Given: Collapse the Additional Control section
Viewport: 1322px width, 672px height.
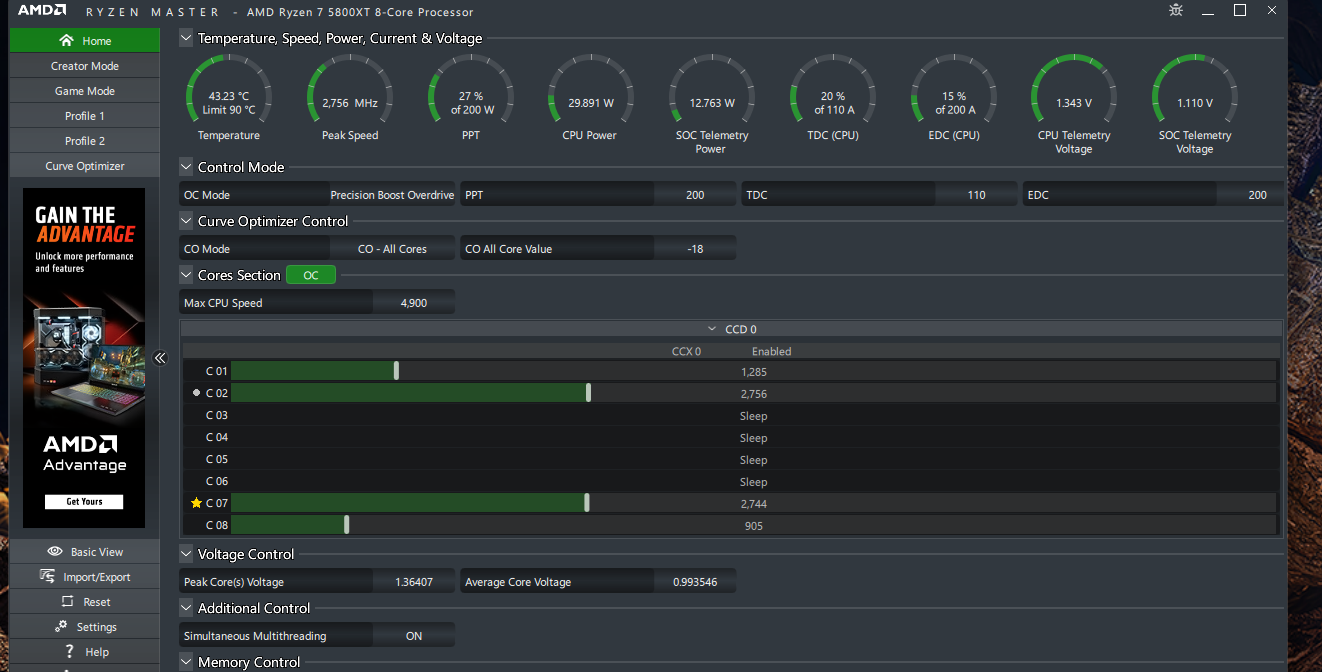Looking at the screenshot, I should tap(186, 608).
